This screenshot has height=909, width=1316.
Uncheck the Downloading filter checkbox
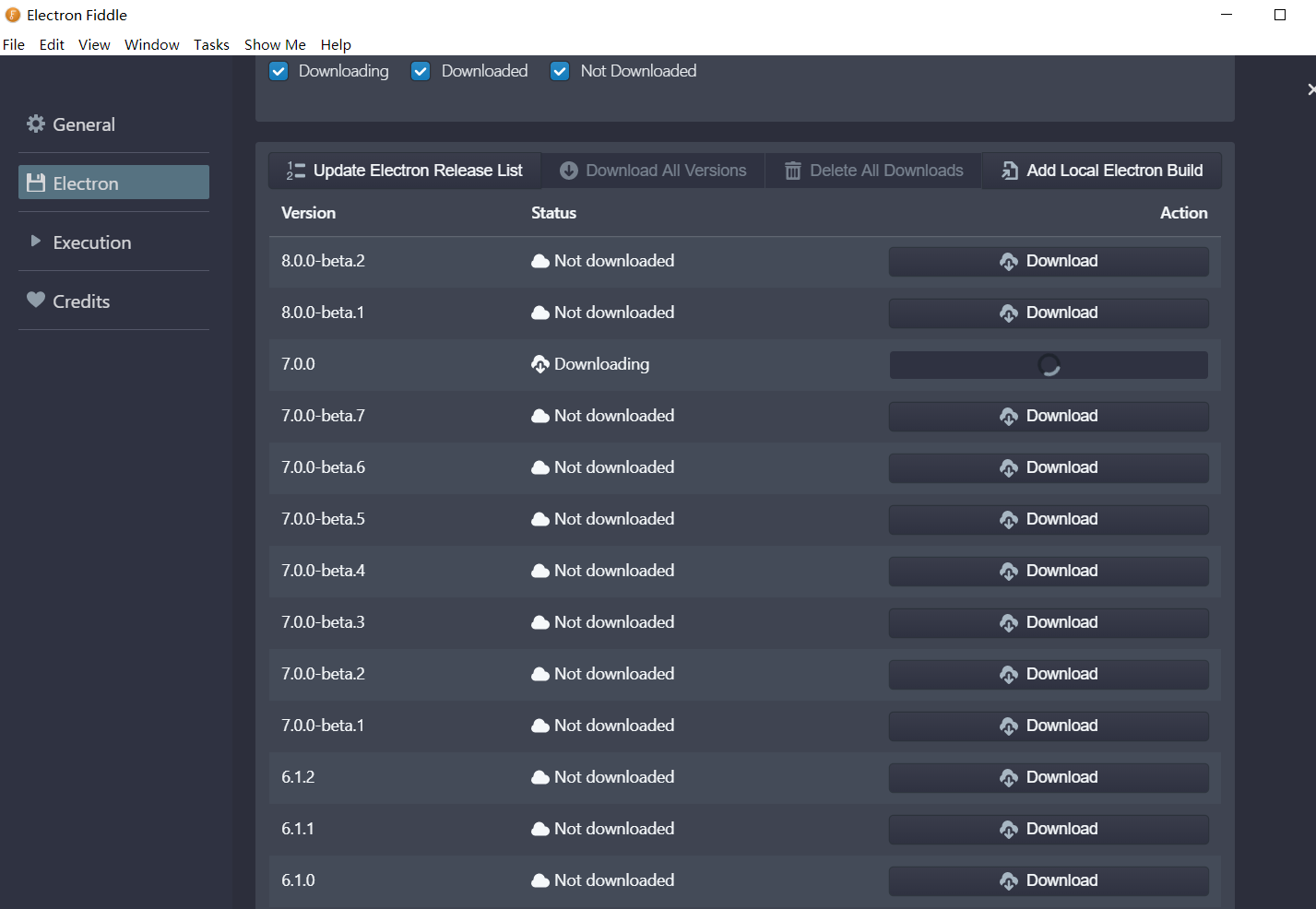pos(279,70)
